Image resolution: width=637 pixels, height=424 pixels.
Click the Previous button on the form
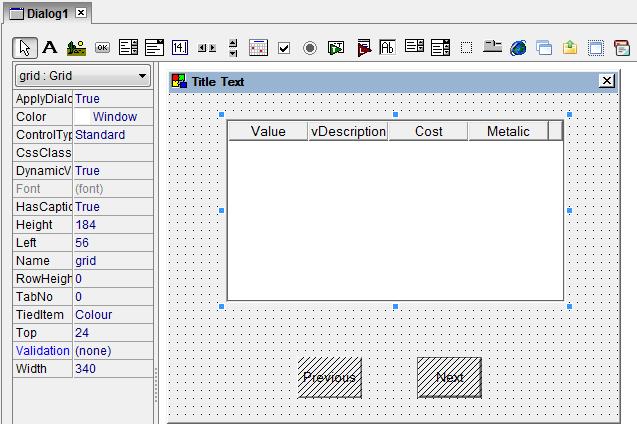(x=329, y=378)
